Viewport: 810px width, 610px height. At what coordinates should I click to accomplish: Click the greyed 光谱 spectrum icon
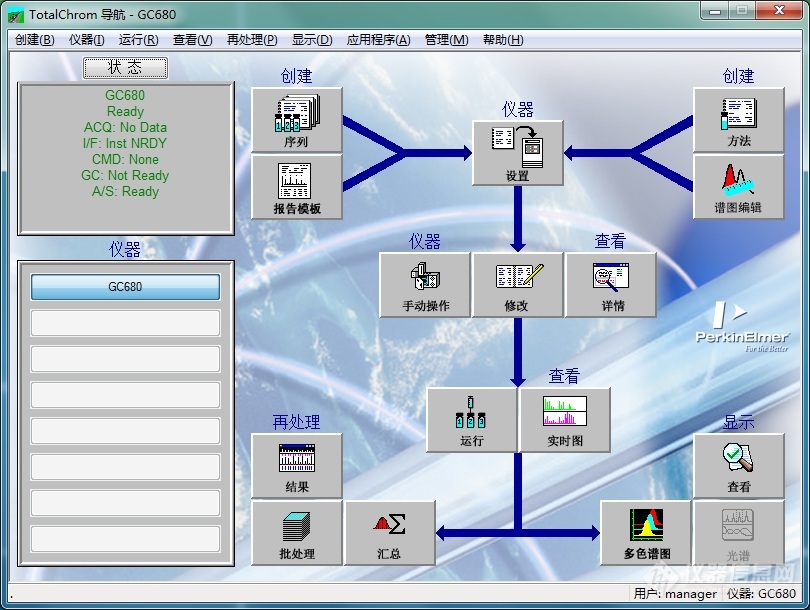coord(738,533)
